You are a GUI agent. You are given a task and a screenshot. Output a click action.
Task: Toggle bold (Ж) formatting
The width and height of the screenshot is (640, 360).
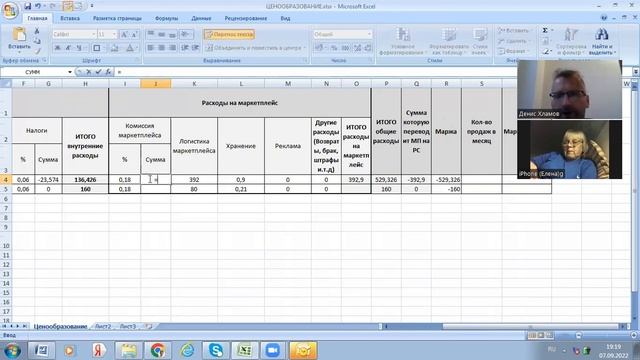point(58,48)
